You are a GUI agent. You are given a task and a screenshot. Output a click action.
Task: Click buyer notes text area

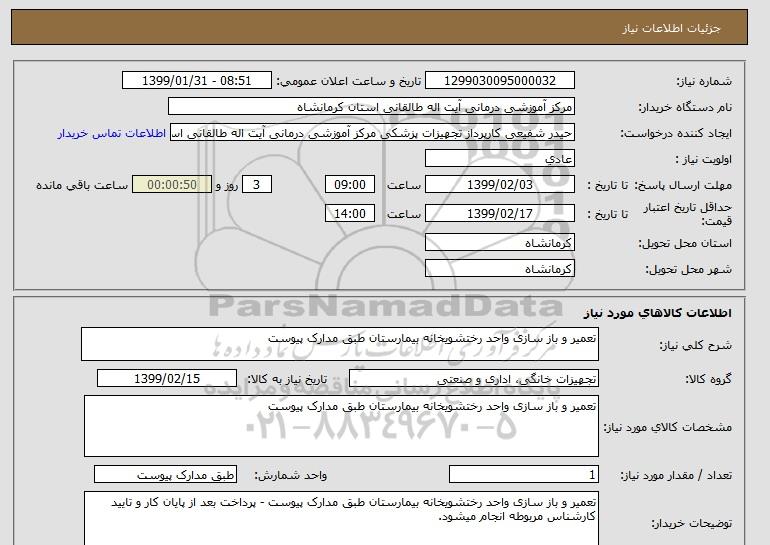point(341,518)
